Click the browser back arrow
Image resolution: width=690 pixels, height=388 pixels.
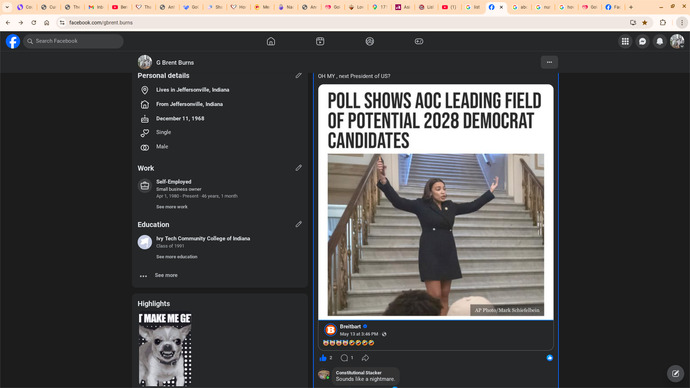pos(8,22)
